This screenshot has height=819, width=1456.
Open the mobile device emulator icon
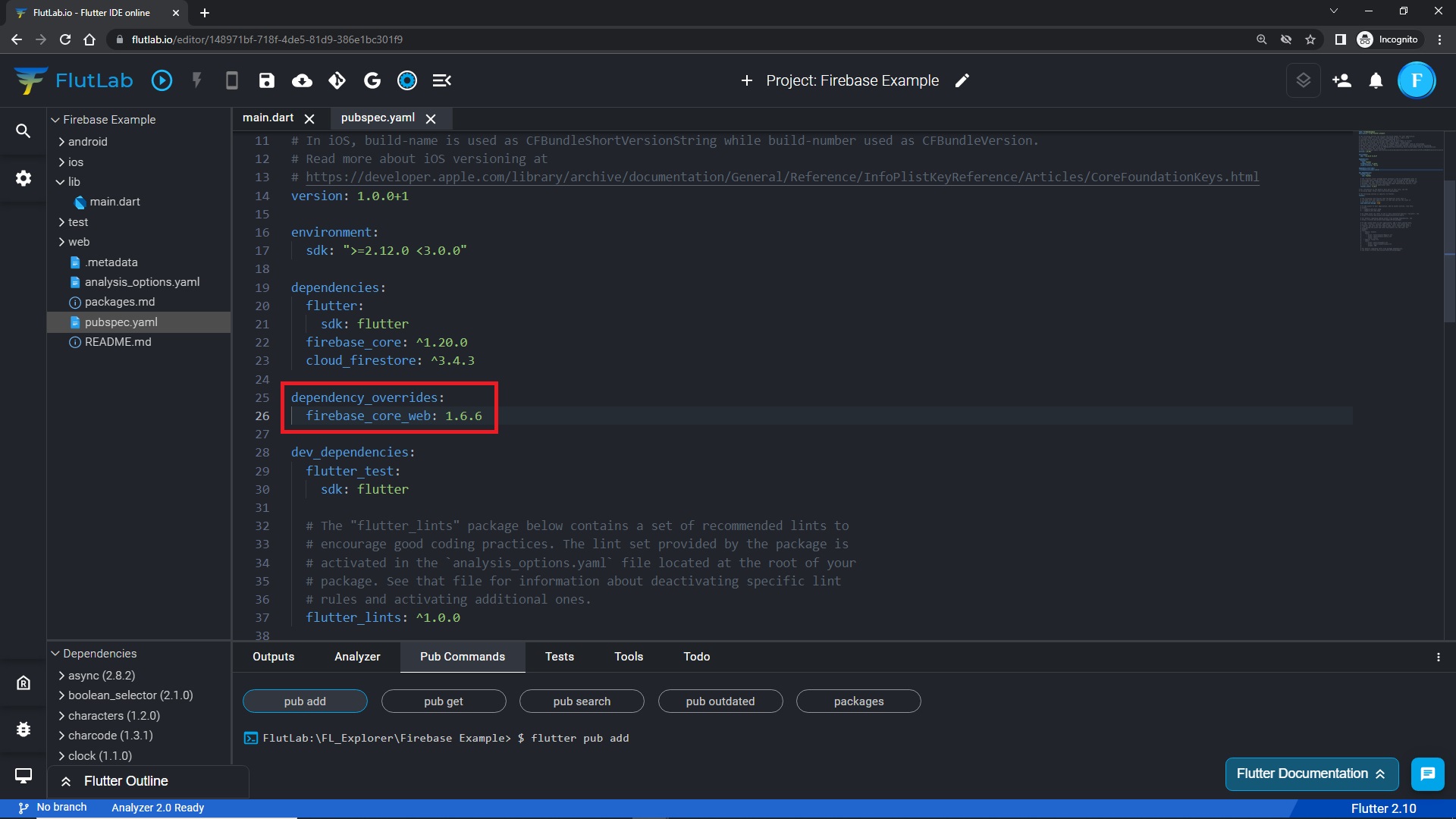(x=232, y=80)
